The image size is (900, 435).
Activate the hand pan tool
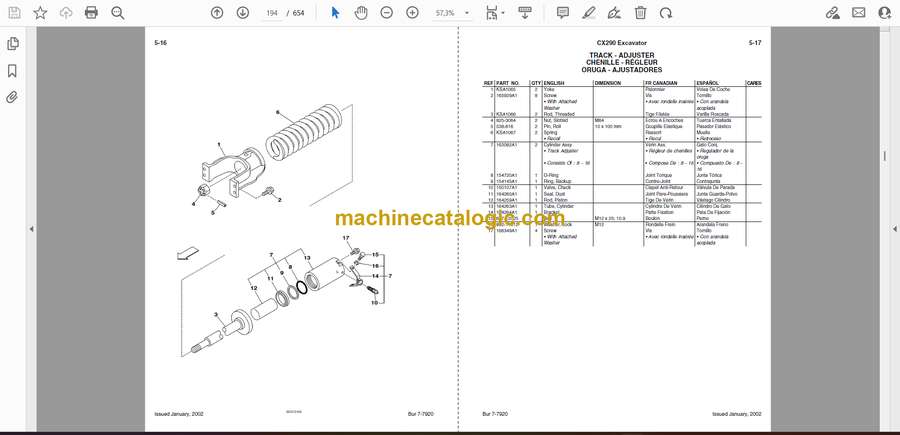coord(360,13)
